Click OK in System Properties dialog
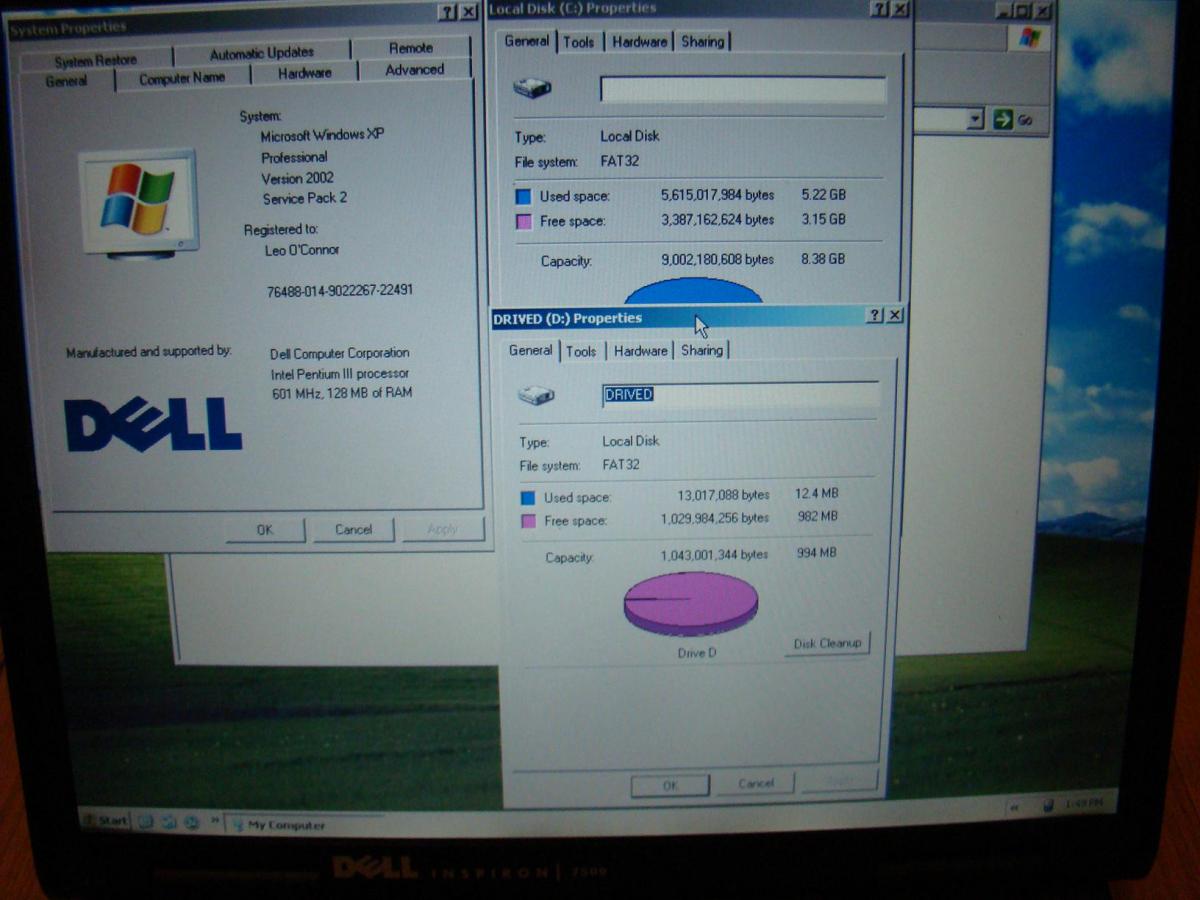1200x900 pixels. click(x=265, y=530)
